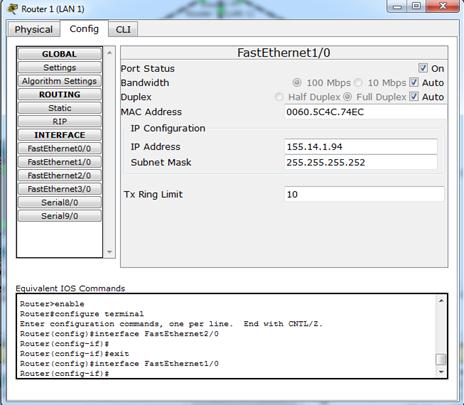Click the 'Router(config-if)#exit' line

tap(74, 354)
